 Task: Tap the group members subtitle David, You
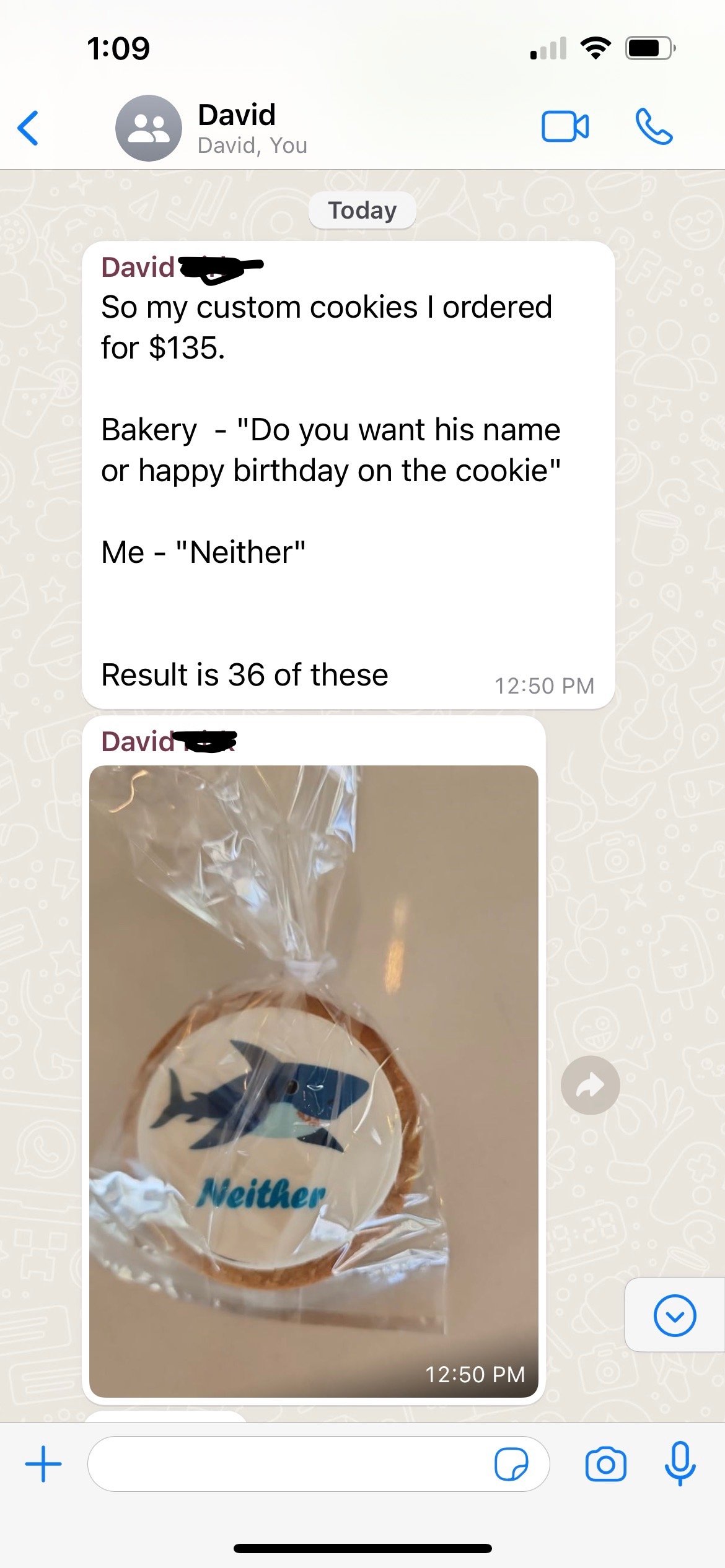pos(252,146)
